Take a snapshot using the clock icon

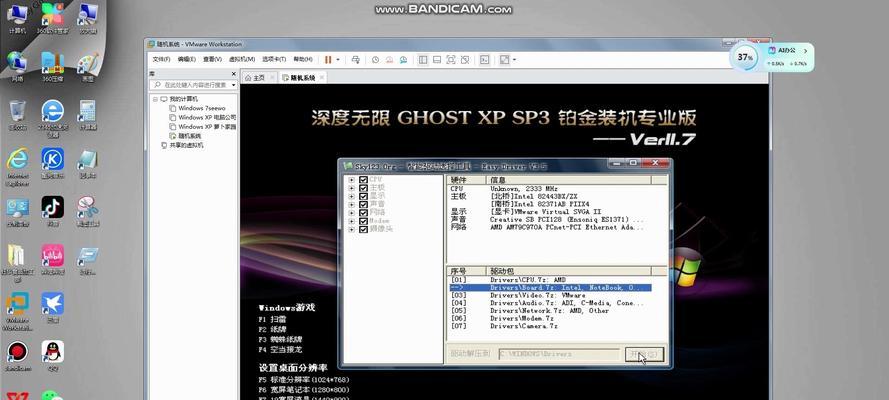[x=375, y=59]
